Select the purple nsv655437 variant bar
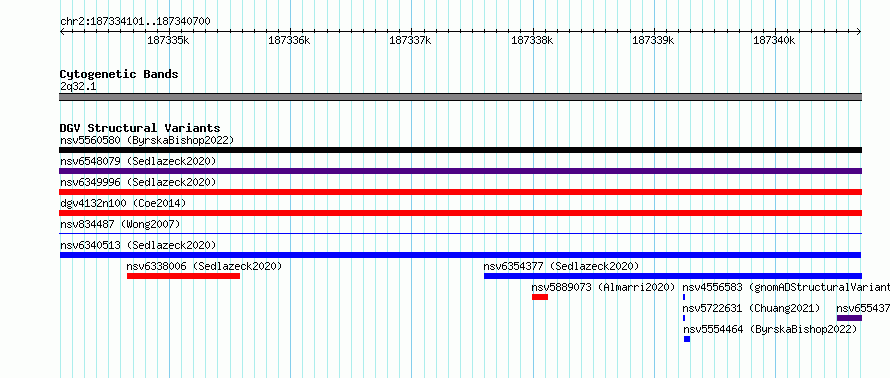This screenshot has height=378, width=890. (x=849, y=318)
